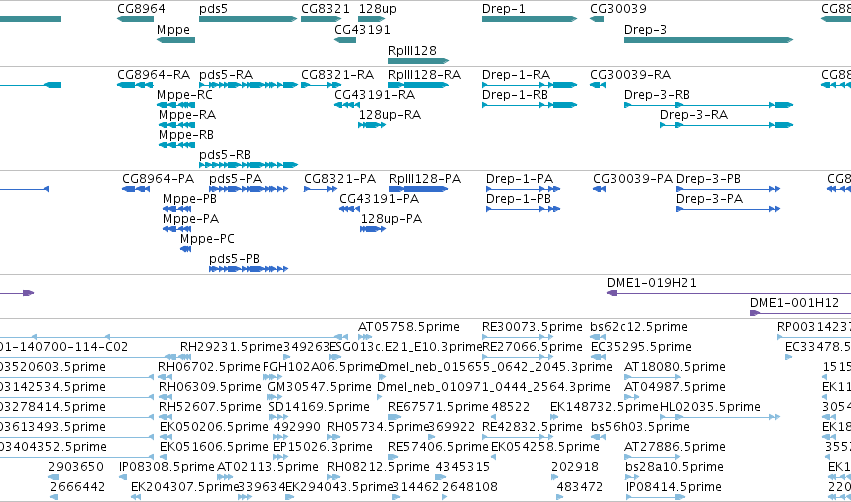The image size is (851, 502).
Task: Click the Drep-3 gene feature bar
Action: click(708, 40)
